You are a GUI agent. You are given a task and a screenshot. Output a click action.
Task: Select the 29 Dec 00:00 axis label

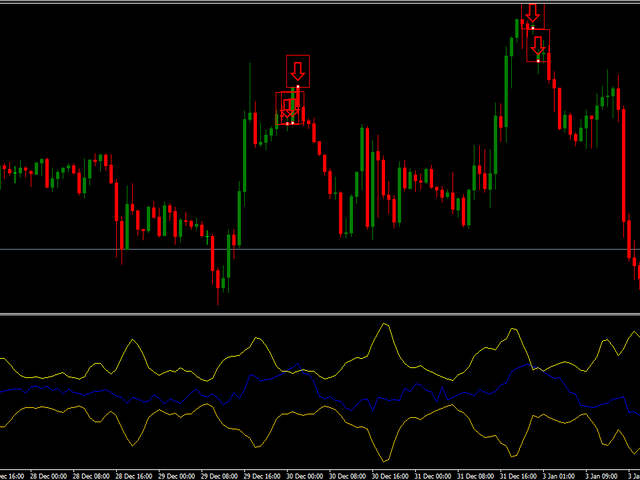178,476
